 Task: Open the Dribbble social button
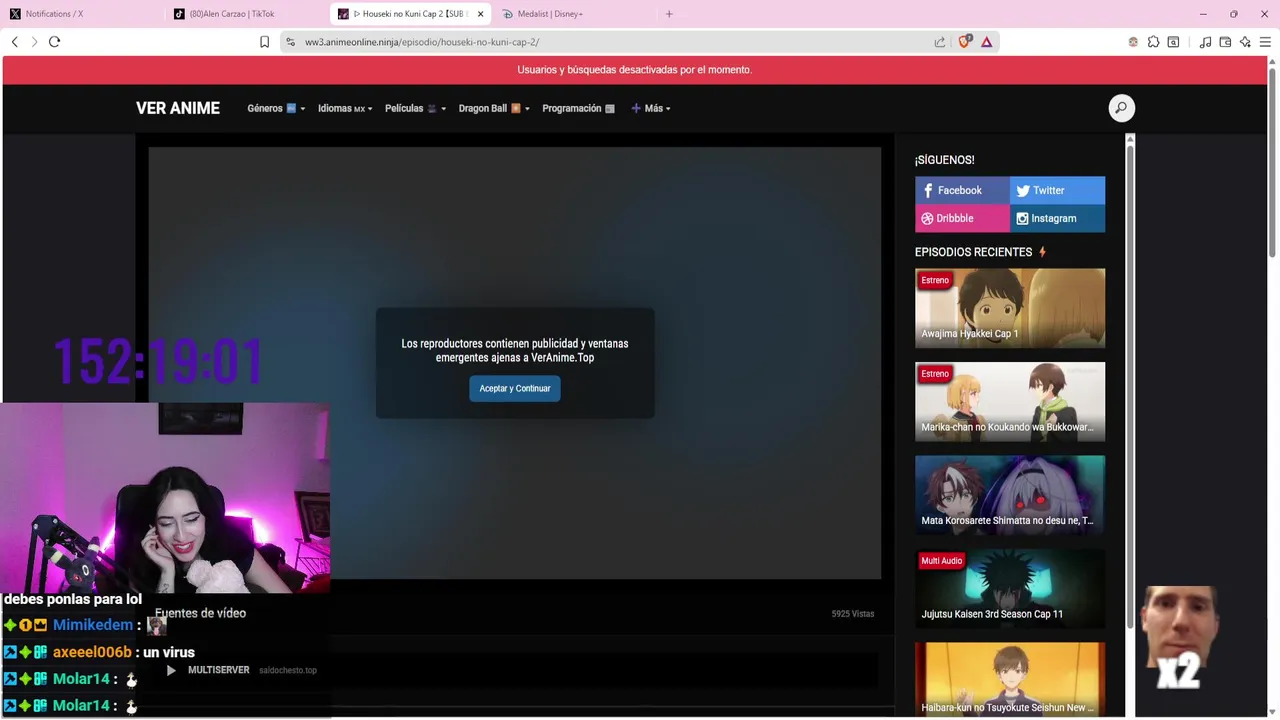(962, 218)
